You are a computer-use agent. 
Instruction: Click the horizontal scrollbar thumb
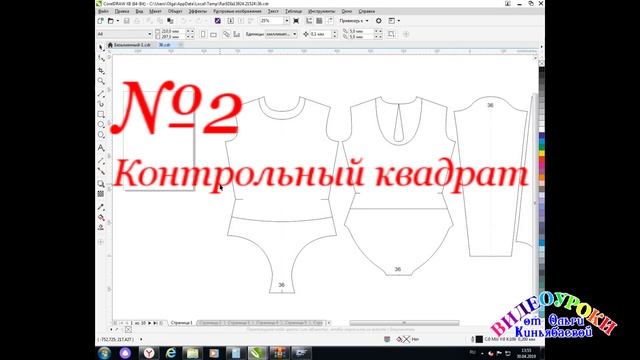click(x=404, y=323)
